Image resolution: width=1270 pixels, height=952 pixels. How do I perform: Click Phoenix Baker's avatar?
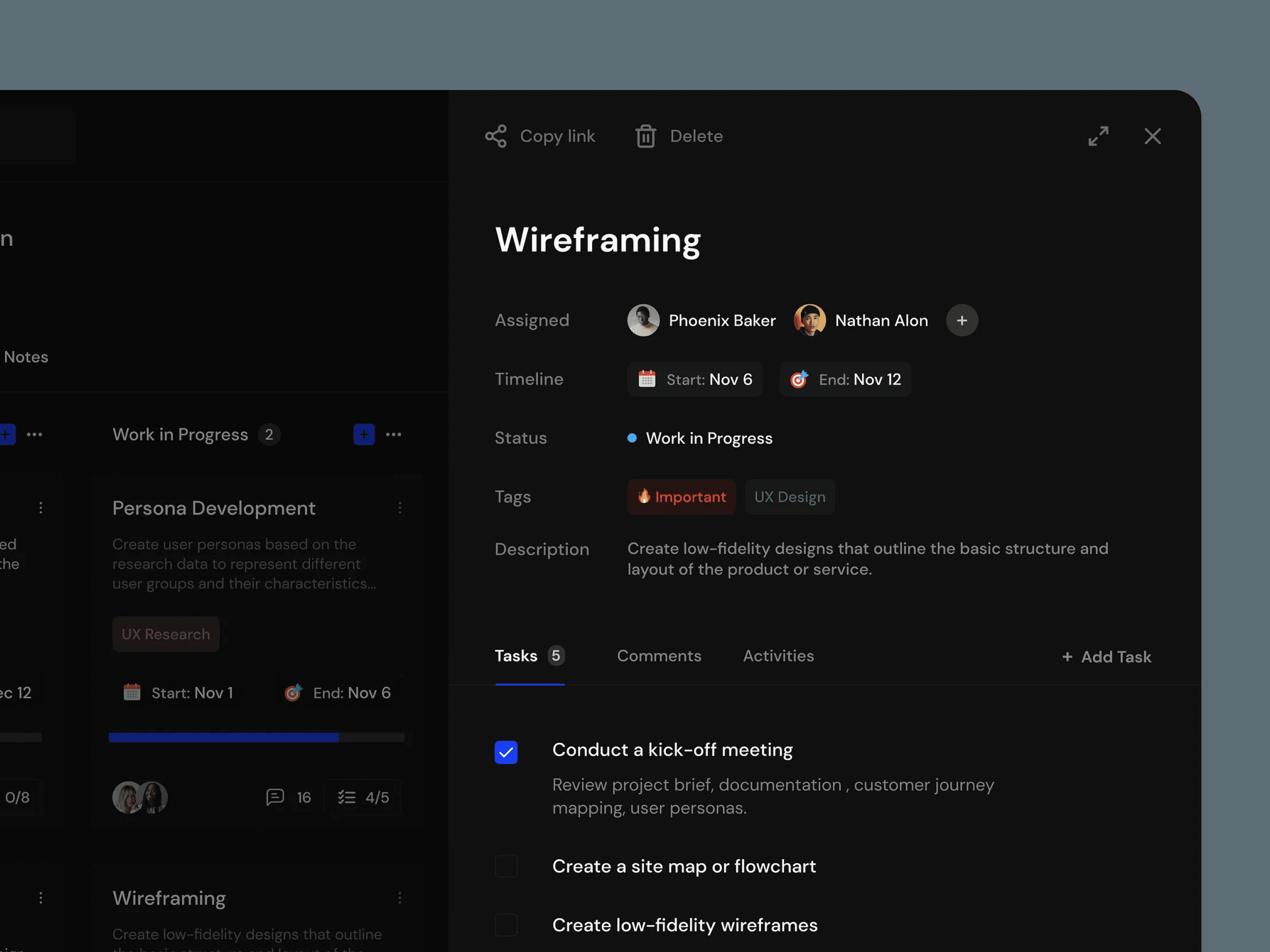pyautogui.click(x=643, y=320)
